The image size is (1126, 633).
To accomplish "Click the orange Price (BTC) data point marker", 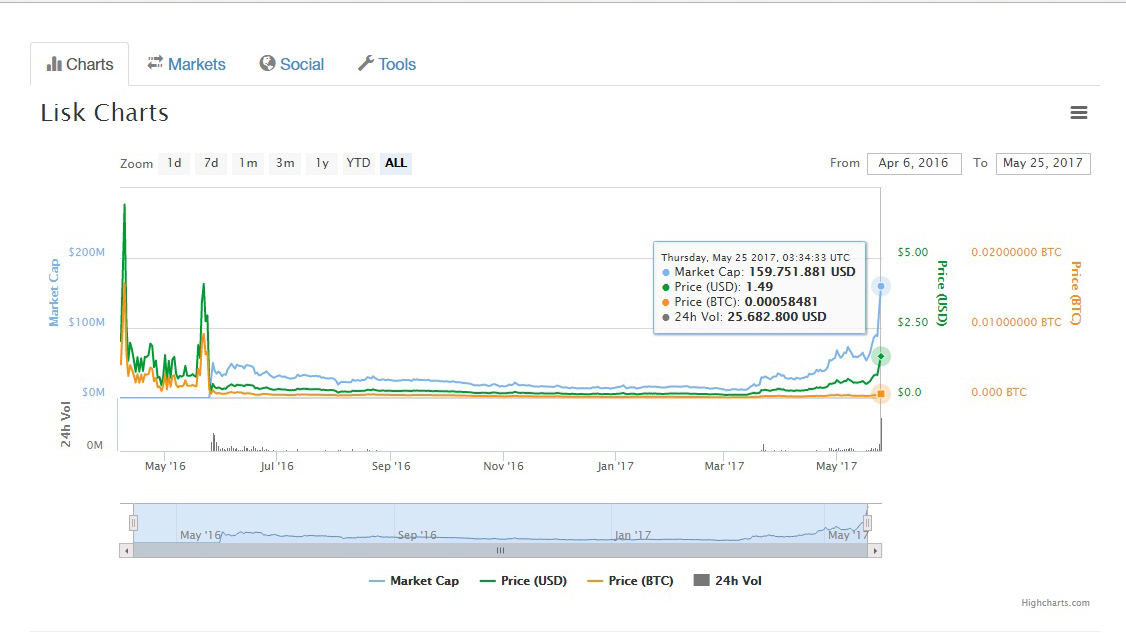I will click(x=881, y=394).
